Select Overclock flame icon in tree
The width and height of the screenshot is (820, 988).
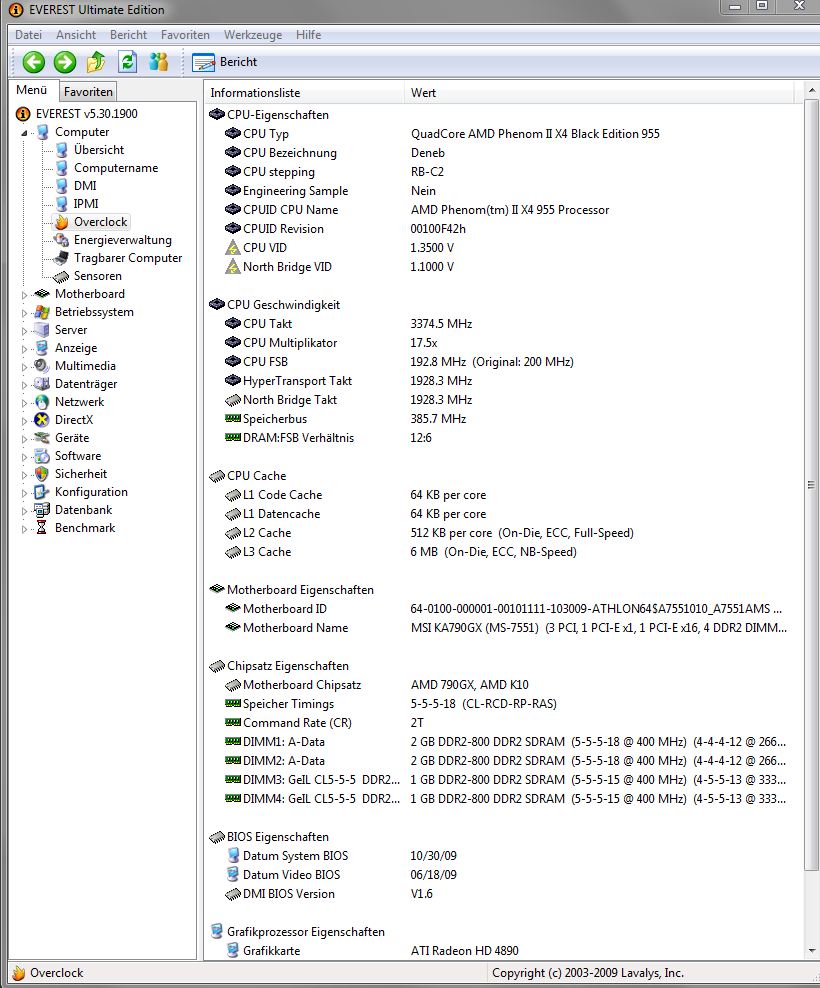pos(61,222)
